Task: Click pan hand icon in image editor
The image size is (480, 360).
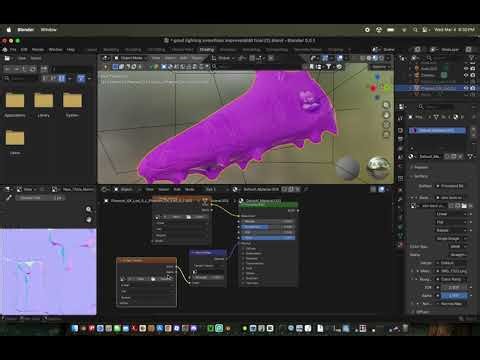Action: click(x=89, y=219)
